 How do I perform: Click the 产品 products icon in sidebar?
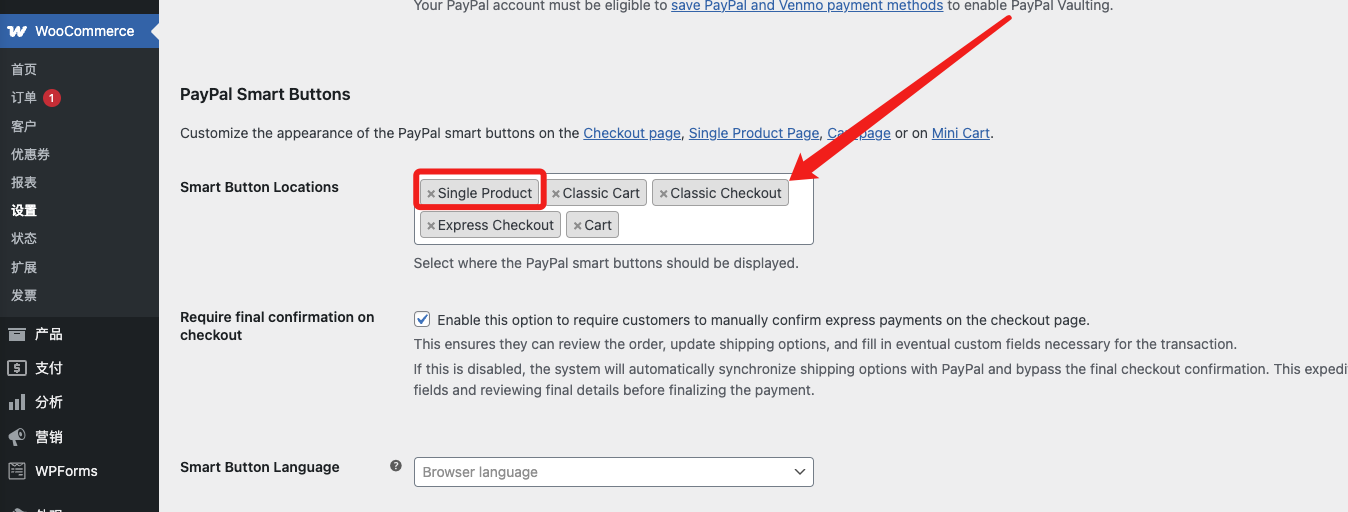pos(17,334)
